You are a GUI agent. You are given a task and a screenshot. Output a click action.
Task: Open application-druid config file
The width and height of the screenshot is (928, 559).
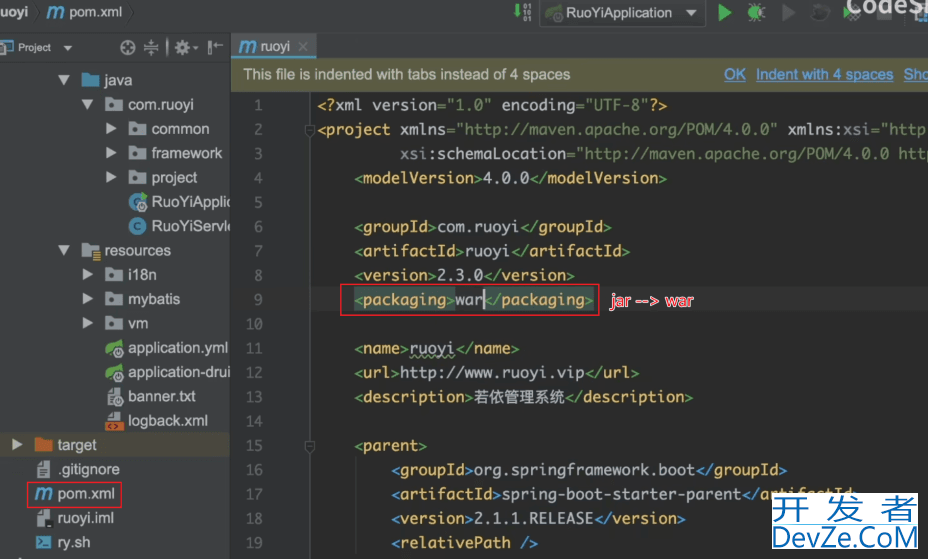pyautogui.click(x=167, y=372)
